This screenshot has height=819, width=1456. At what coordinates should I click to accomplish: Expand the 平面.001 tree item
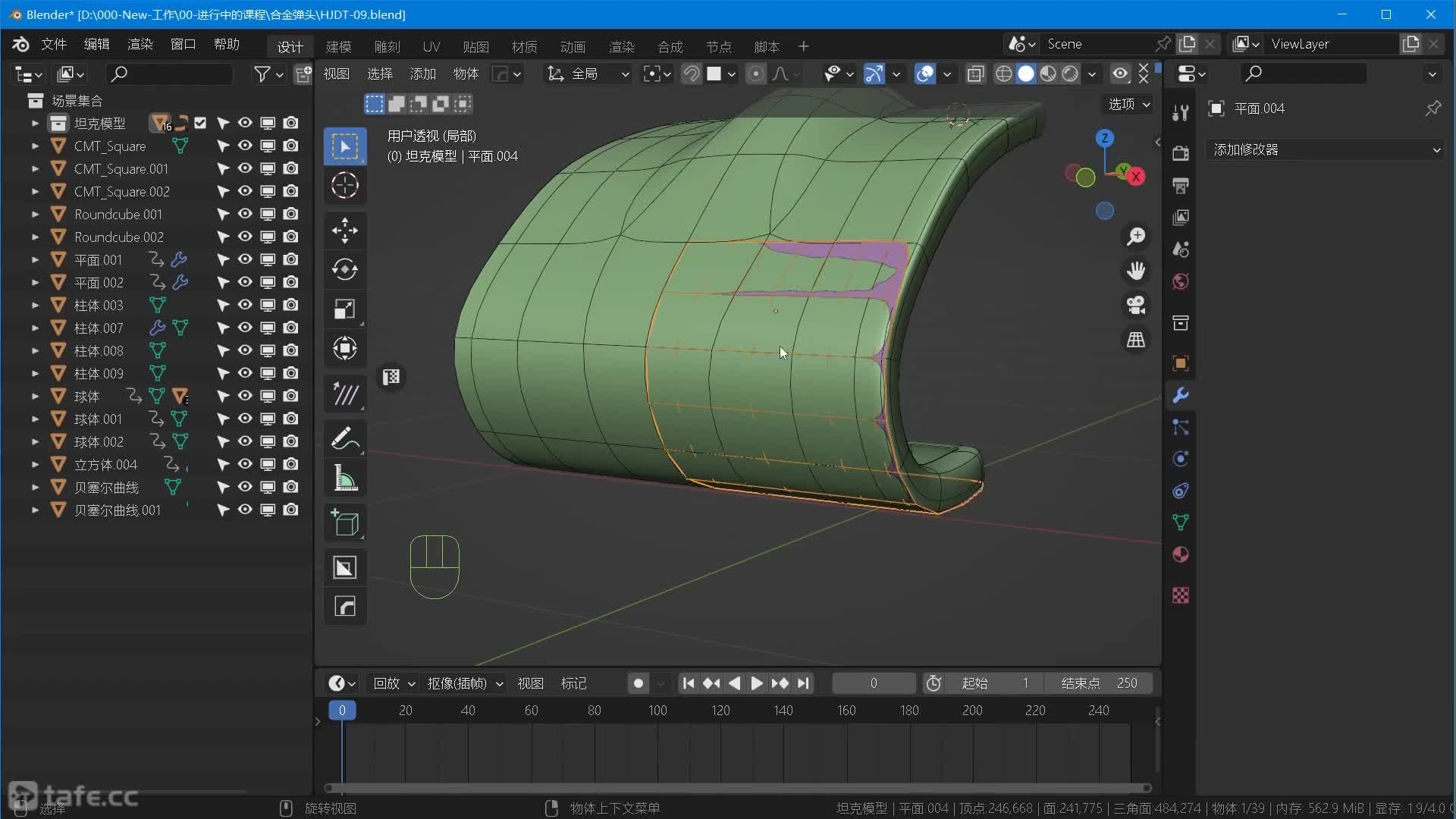point(35,259)
